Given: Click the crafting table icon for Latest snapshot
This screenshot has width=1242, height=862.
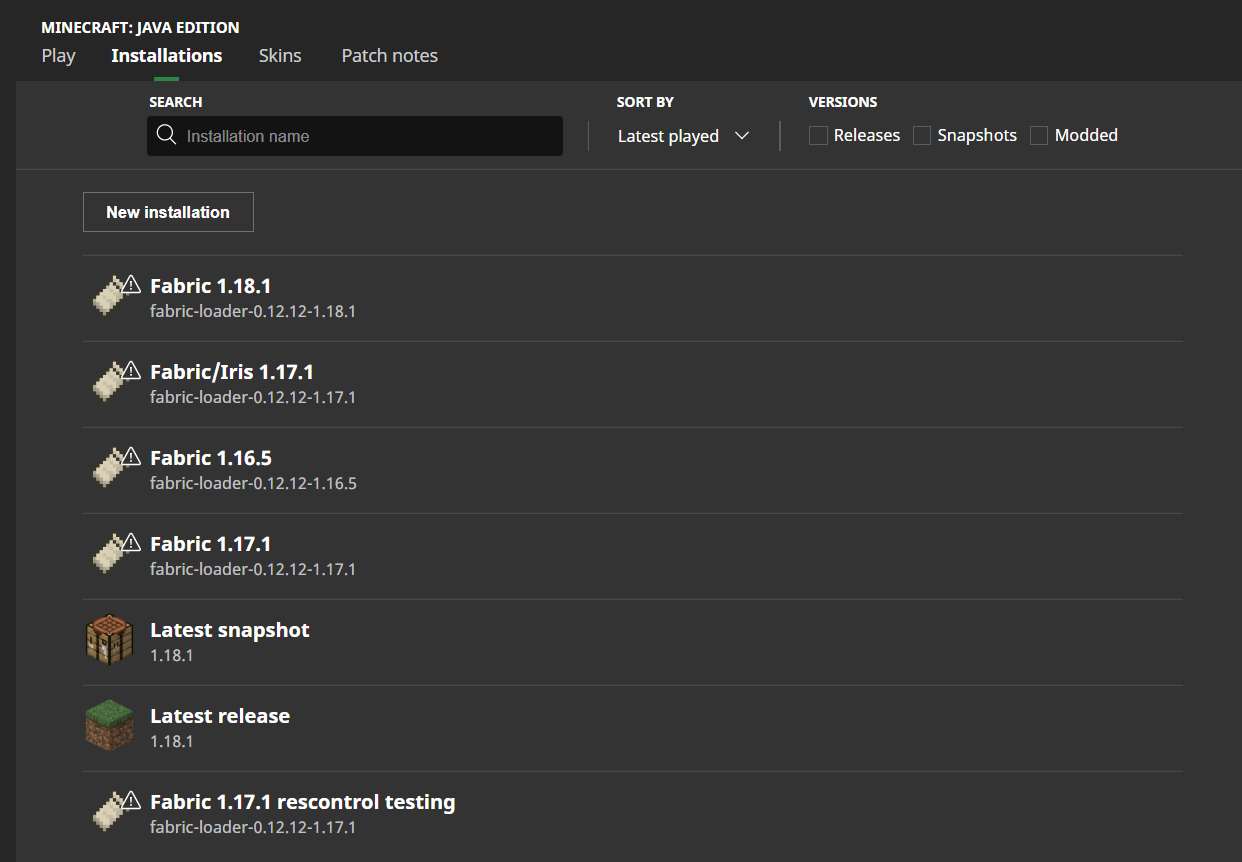Looking at the screenshot, I should pyautogui.click(x=109, y=641).
